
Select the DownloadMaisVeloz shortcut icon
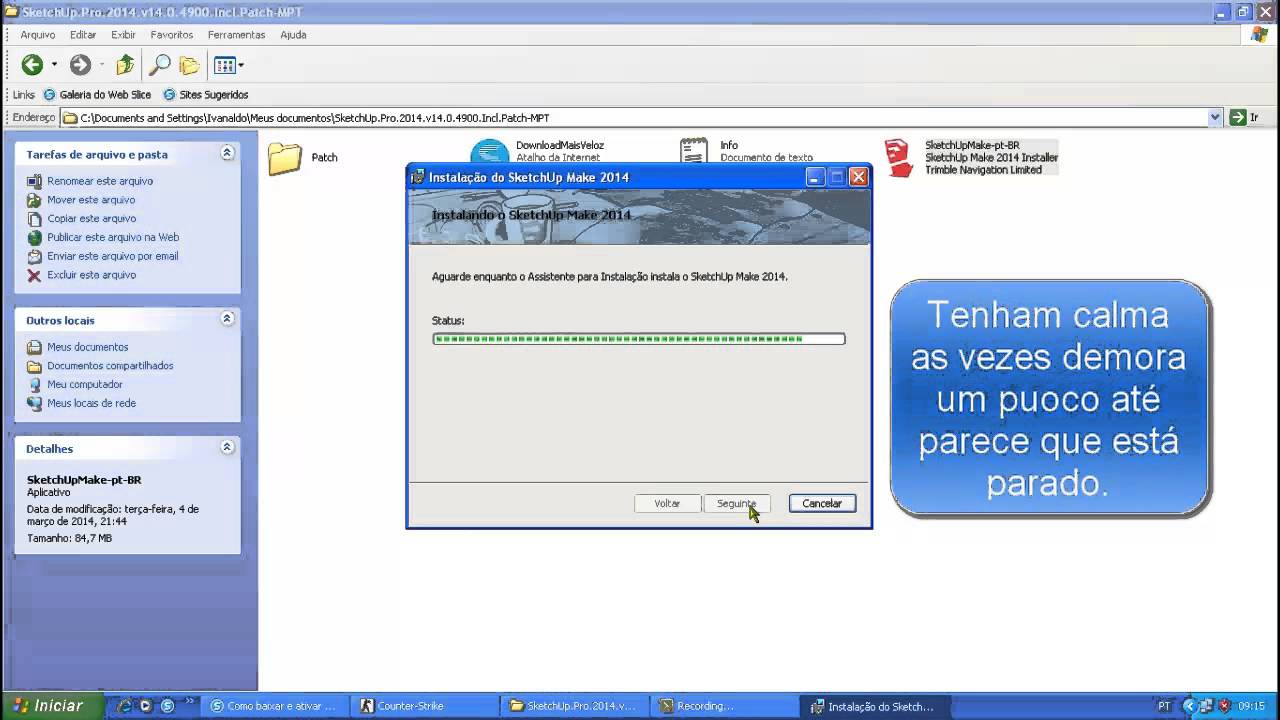[x=490, y=152]
